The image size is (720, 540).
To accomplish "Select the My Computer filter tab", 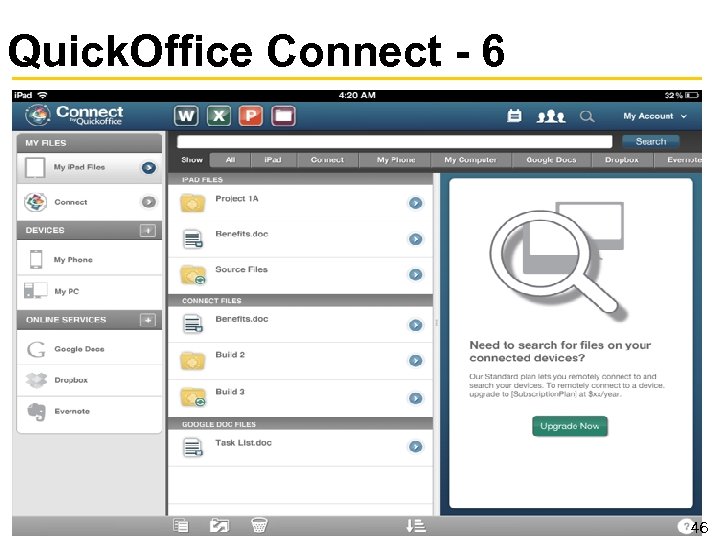I will 470,160.
